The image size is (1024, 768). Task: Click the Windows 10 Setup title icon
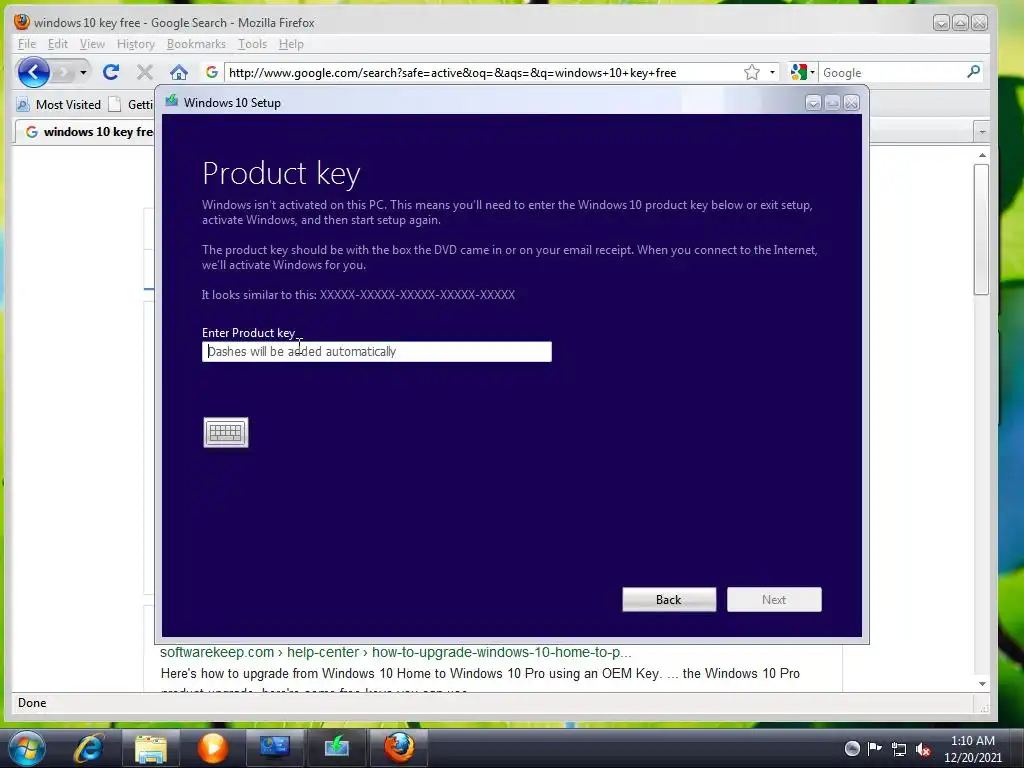point(172,101)
